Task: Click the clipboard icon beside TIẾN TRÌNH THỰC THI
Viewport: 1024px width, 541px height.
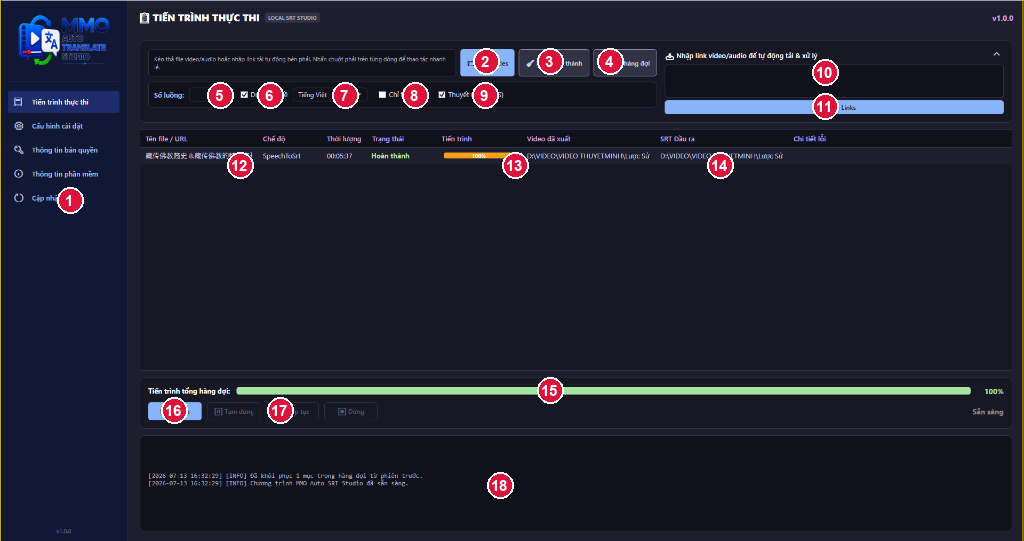Action: (144, 18)
